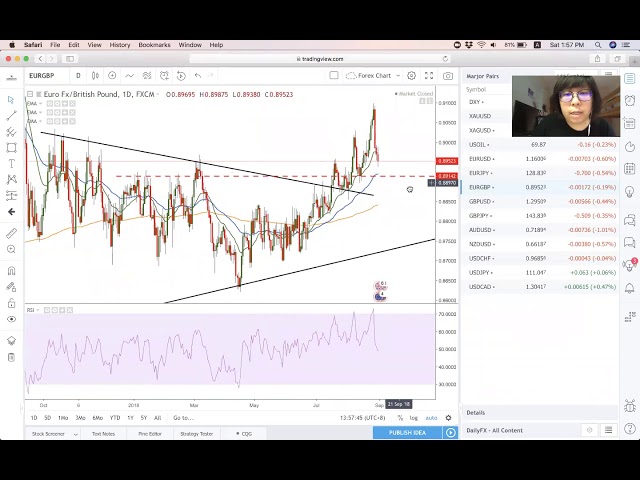Screen dimensions: 640x480
Task: Switch to the Pine Editor tab
Action: coord(150,433)
